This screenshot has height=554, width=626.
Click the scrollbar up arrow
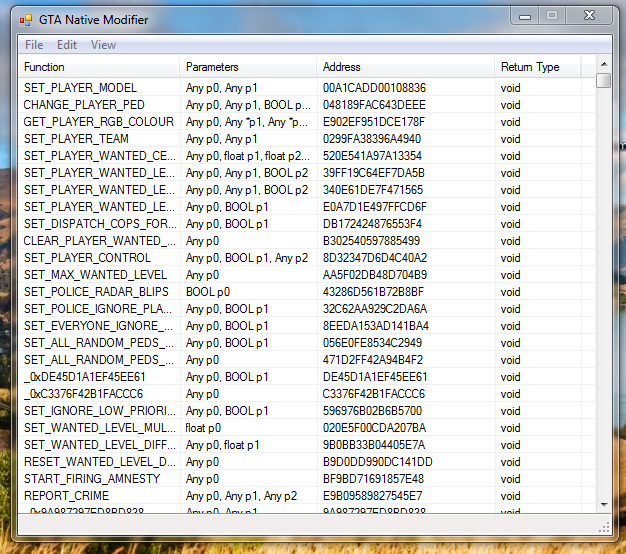pos(604,64)
